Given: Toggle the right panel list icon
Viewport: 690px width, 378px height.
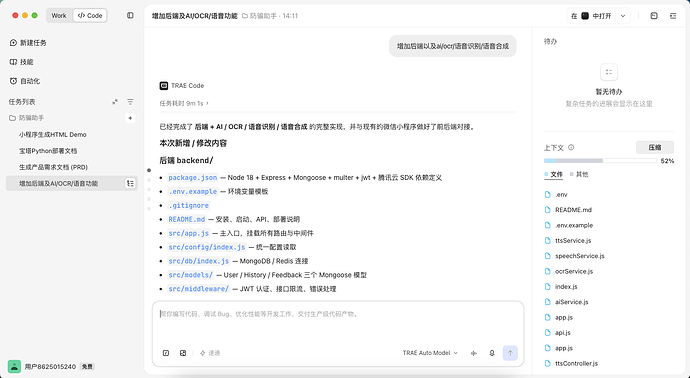Looking at the screenshot, I should 673,16.
